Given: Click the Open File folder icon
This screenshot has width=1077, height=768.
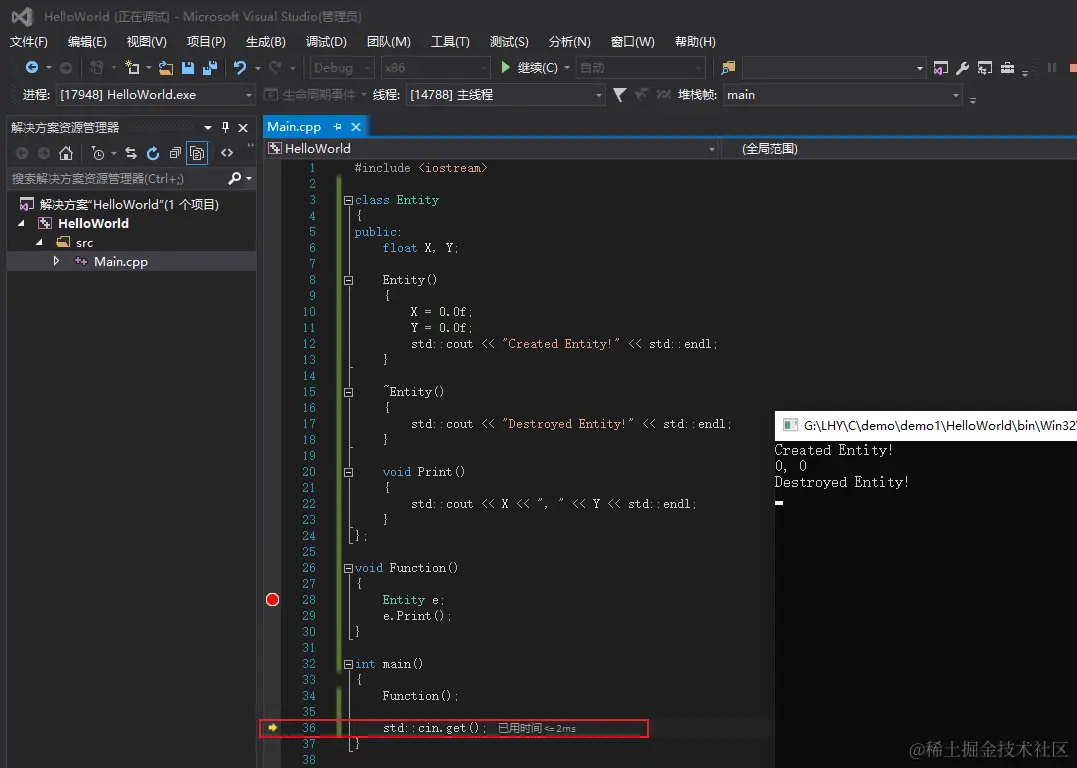Looking at the screenshot, I should pyautogui.click(x=166, y=68).
